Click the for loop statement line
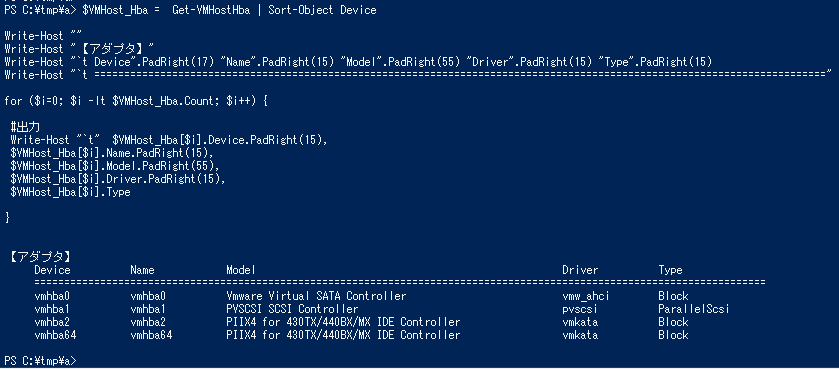The width and height of the screenshot is (839, 369). pos(135,101)
